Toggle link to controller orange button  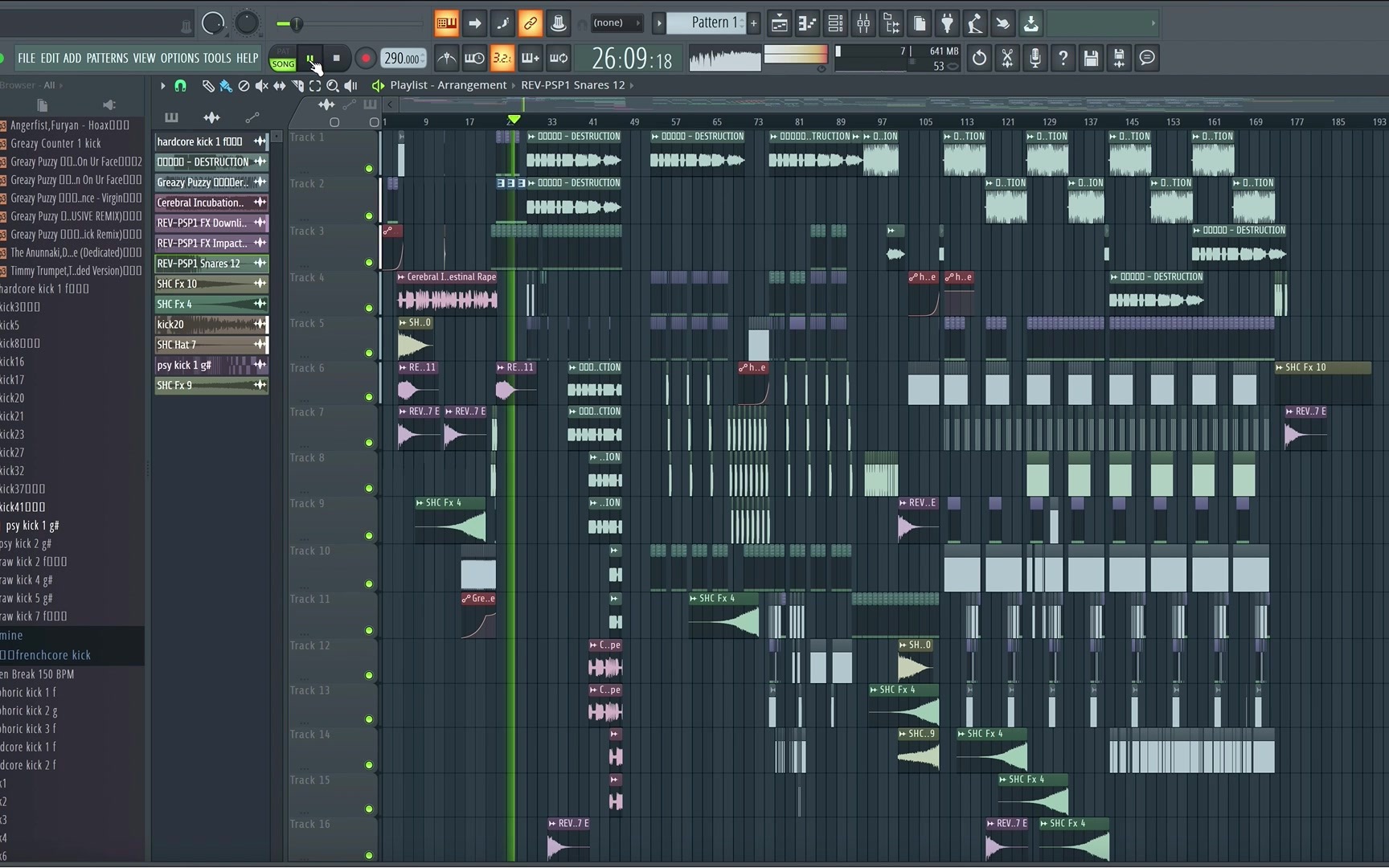tap(531, 23)
